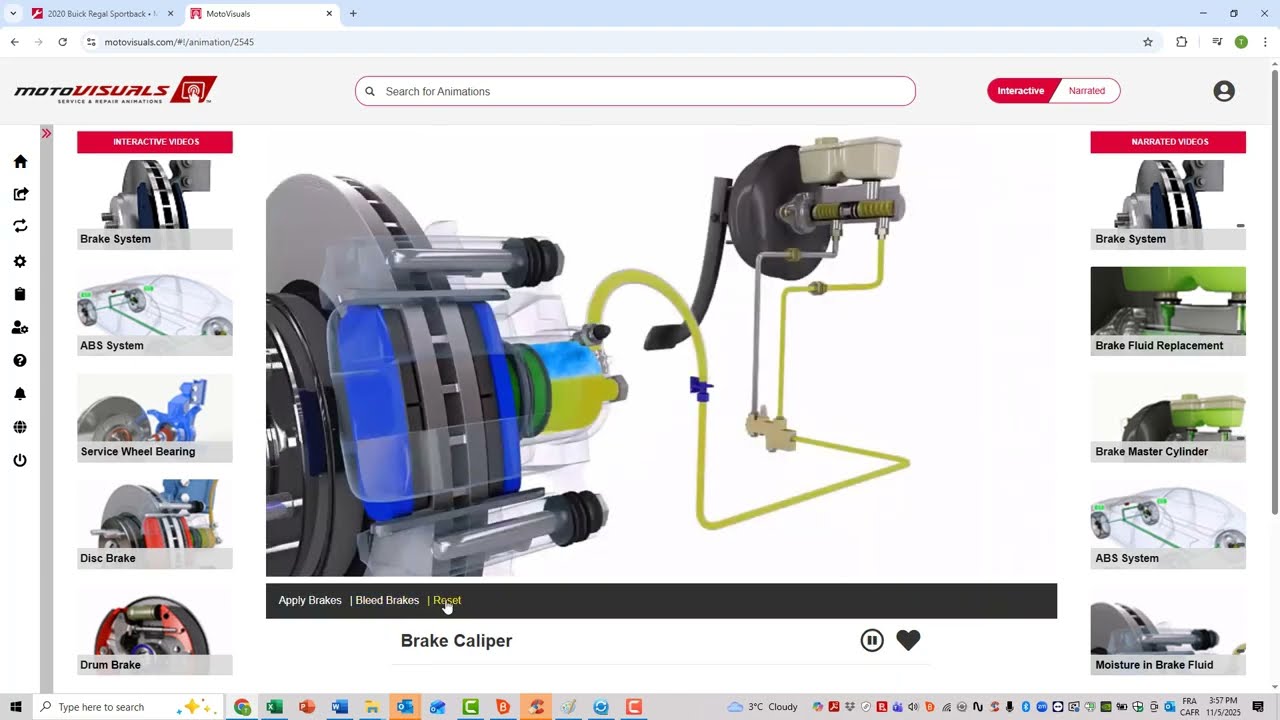Bookmark this page with star icon

coord(1148,42)
